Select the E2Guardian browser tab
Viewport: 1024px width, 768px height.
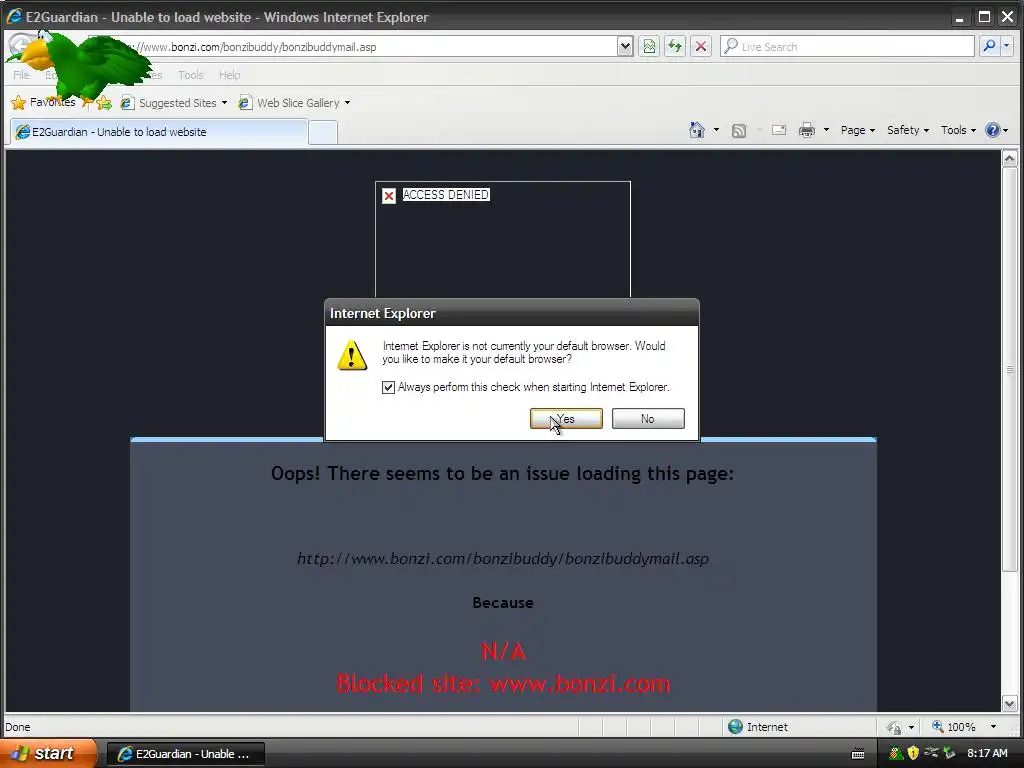coord(159,132)
